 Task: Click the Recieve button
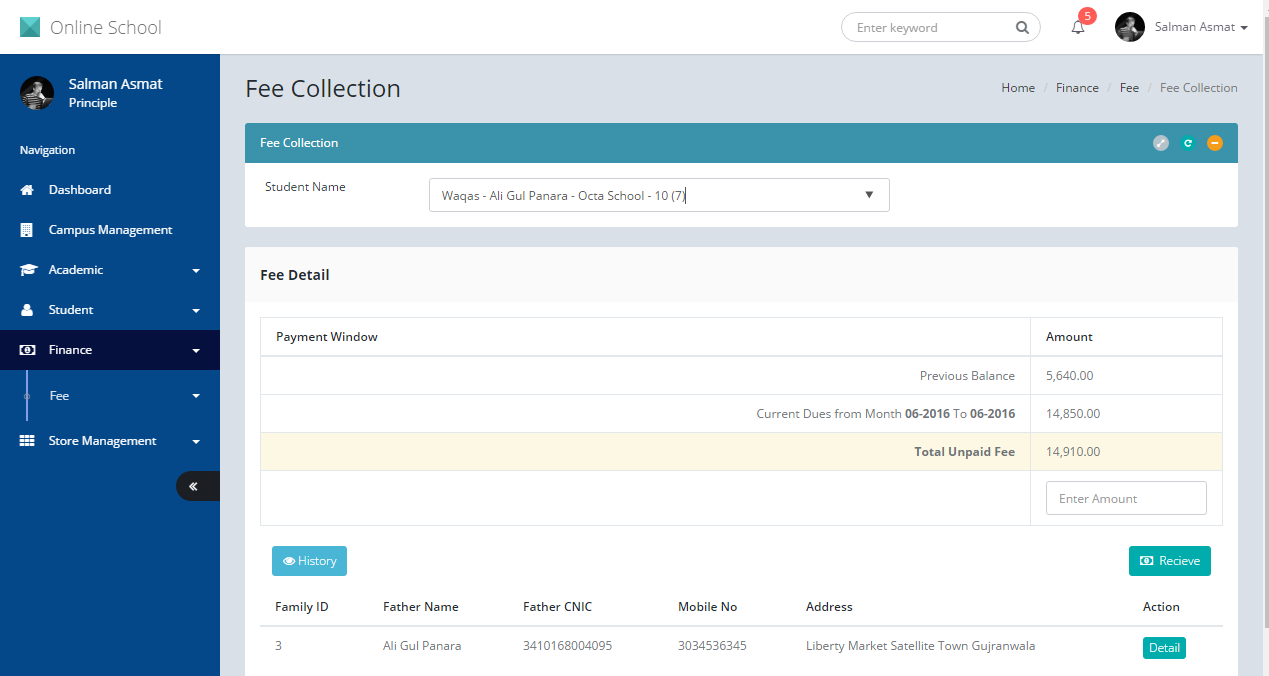[x=1169, y=561]
